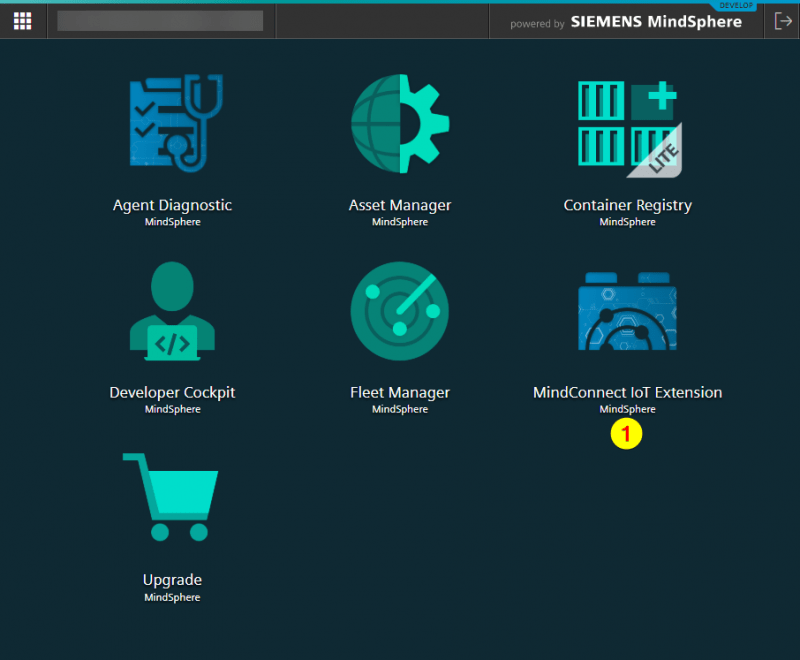
Task: Click the search field in the header
Action: pyautogui.click(x=158, y=20)
